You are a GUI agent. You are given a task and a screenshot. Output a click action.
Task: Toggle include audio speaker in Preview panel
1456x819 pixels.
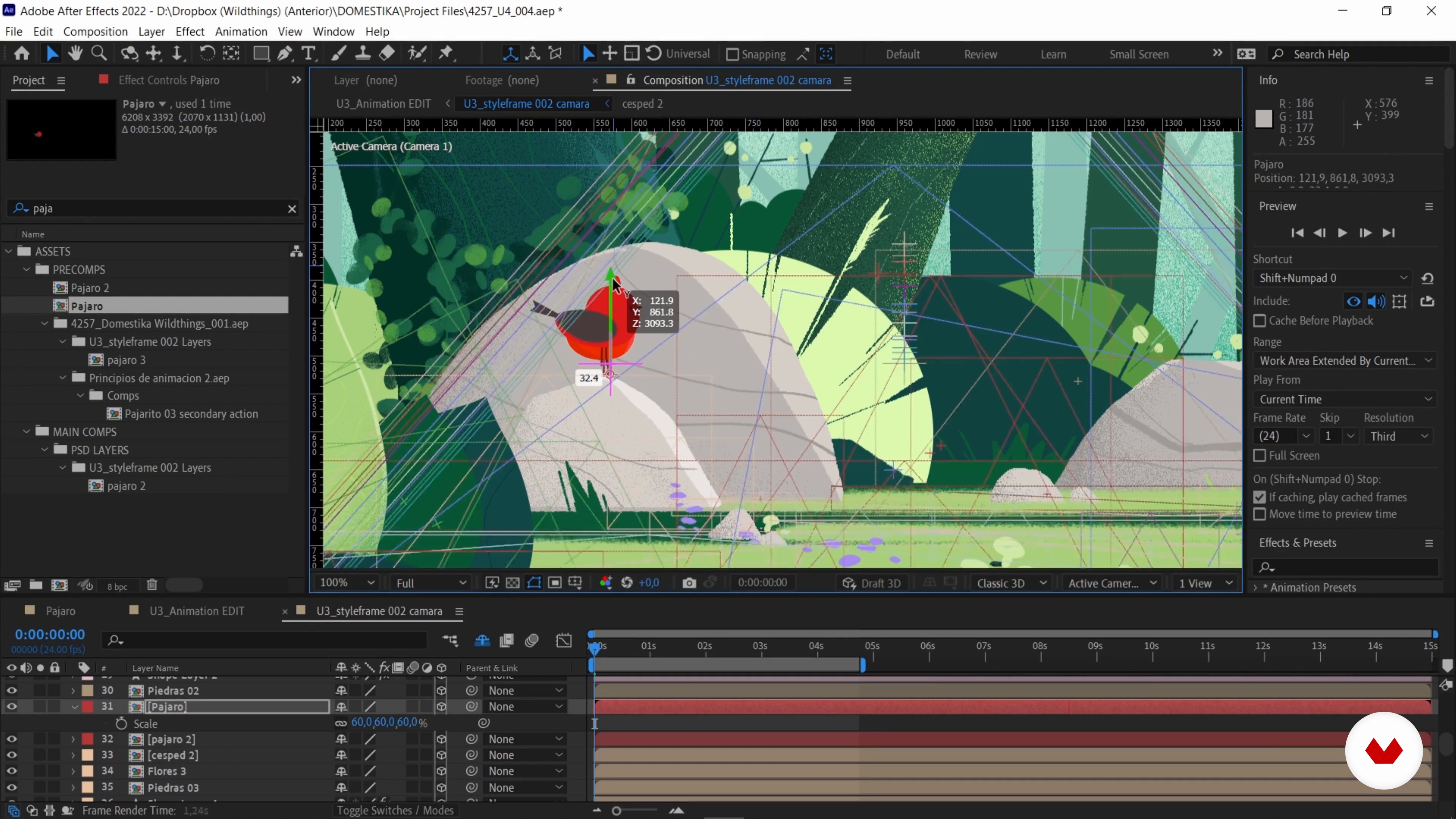point(1376,301)
